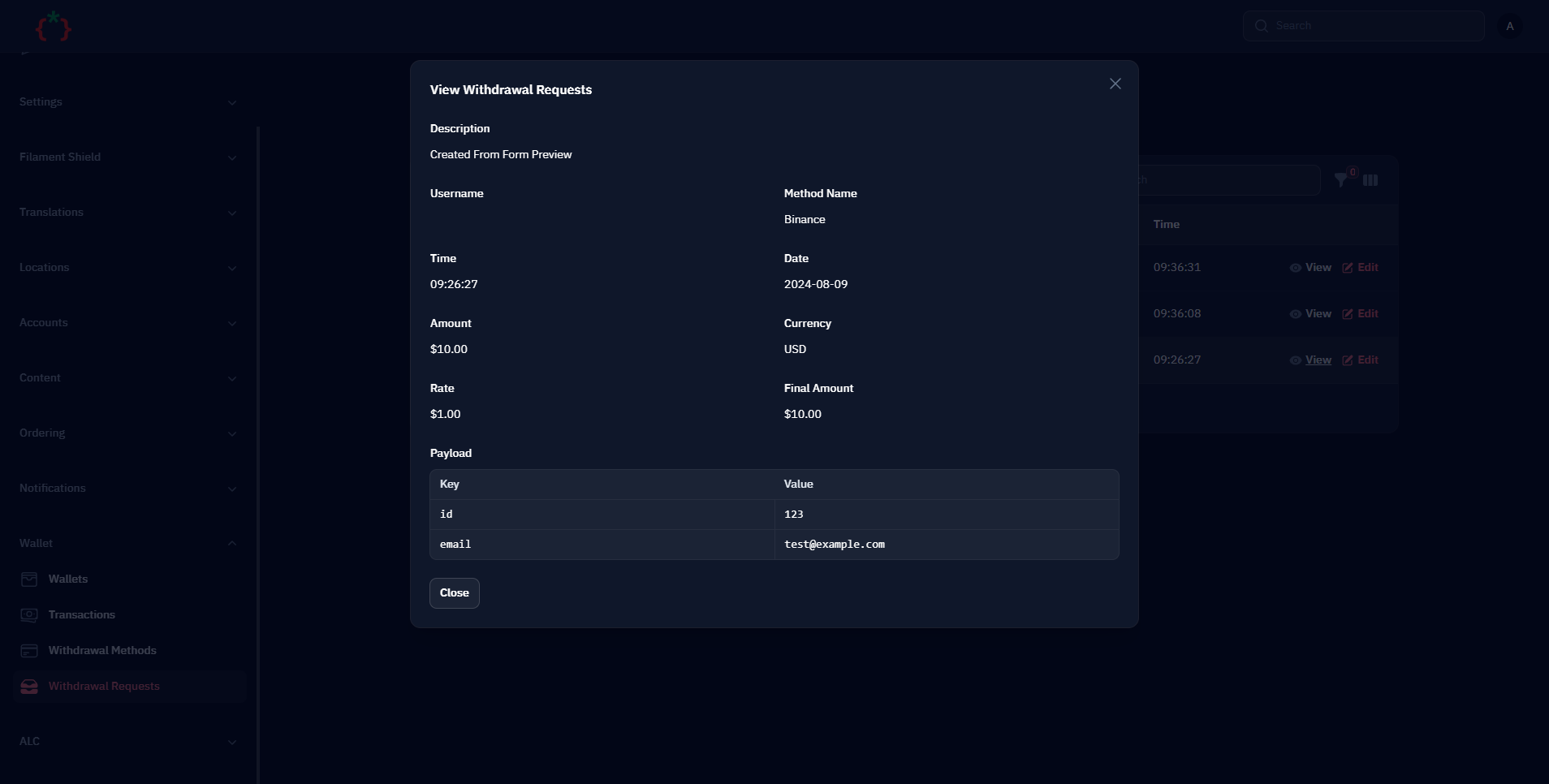Open the app logo in the top bar
Viewport: 1549px width, 784px height.
pyautogui.click(x=54, y=27)
